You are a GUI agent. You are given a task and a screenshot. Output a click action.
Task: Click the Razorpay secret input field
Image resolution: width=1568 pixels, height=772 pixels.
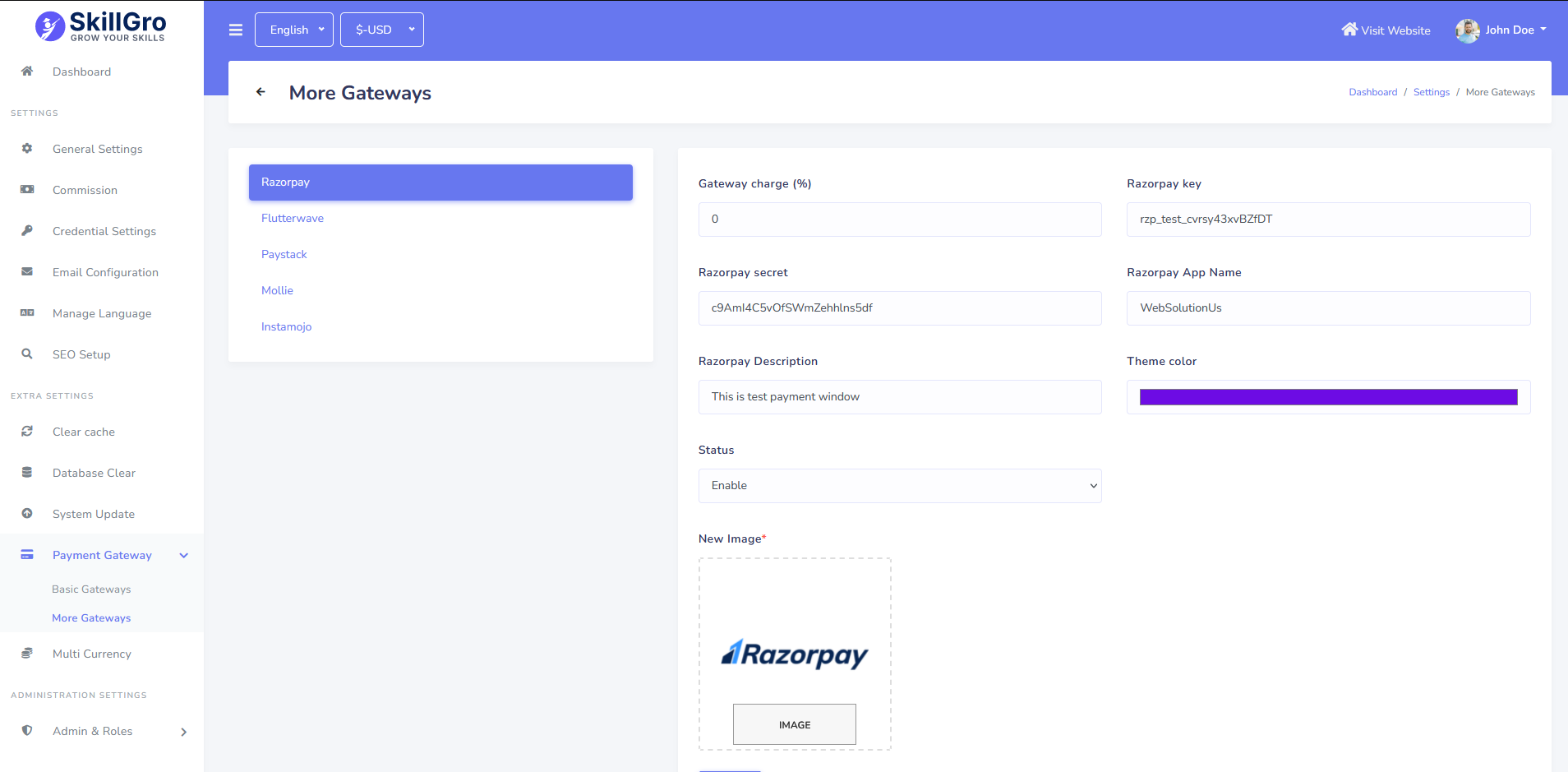point(900,308)
